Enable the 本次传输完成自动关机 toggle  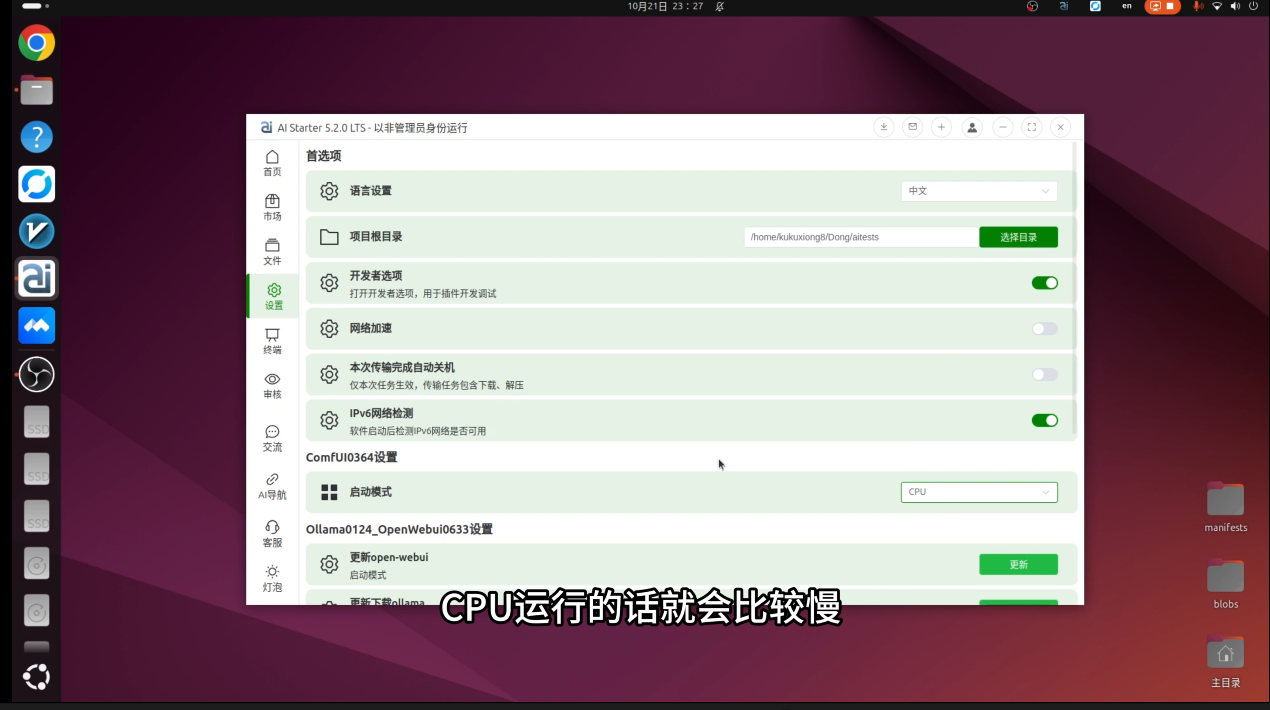pyautogui.click(x=1045, y=375)
